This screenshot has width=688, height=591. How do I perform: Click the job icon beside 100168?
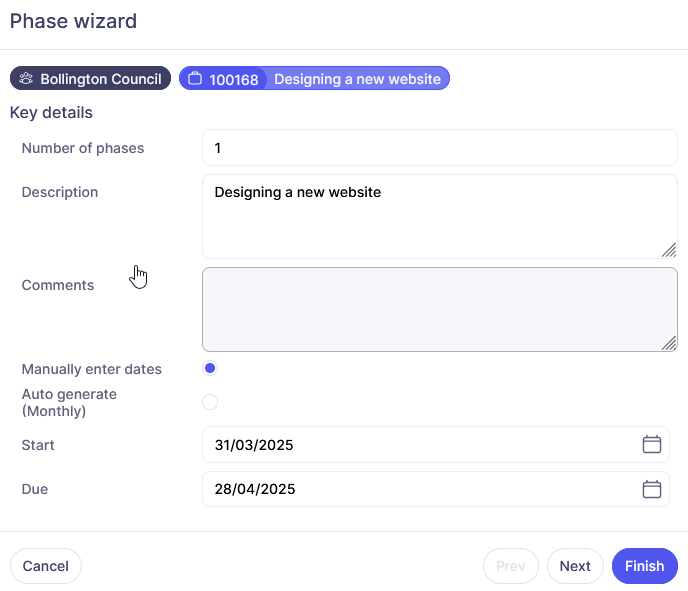coord(195,79)
